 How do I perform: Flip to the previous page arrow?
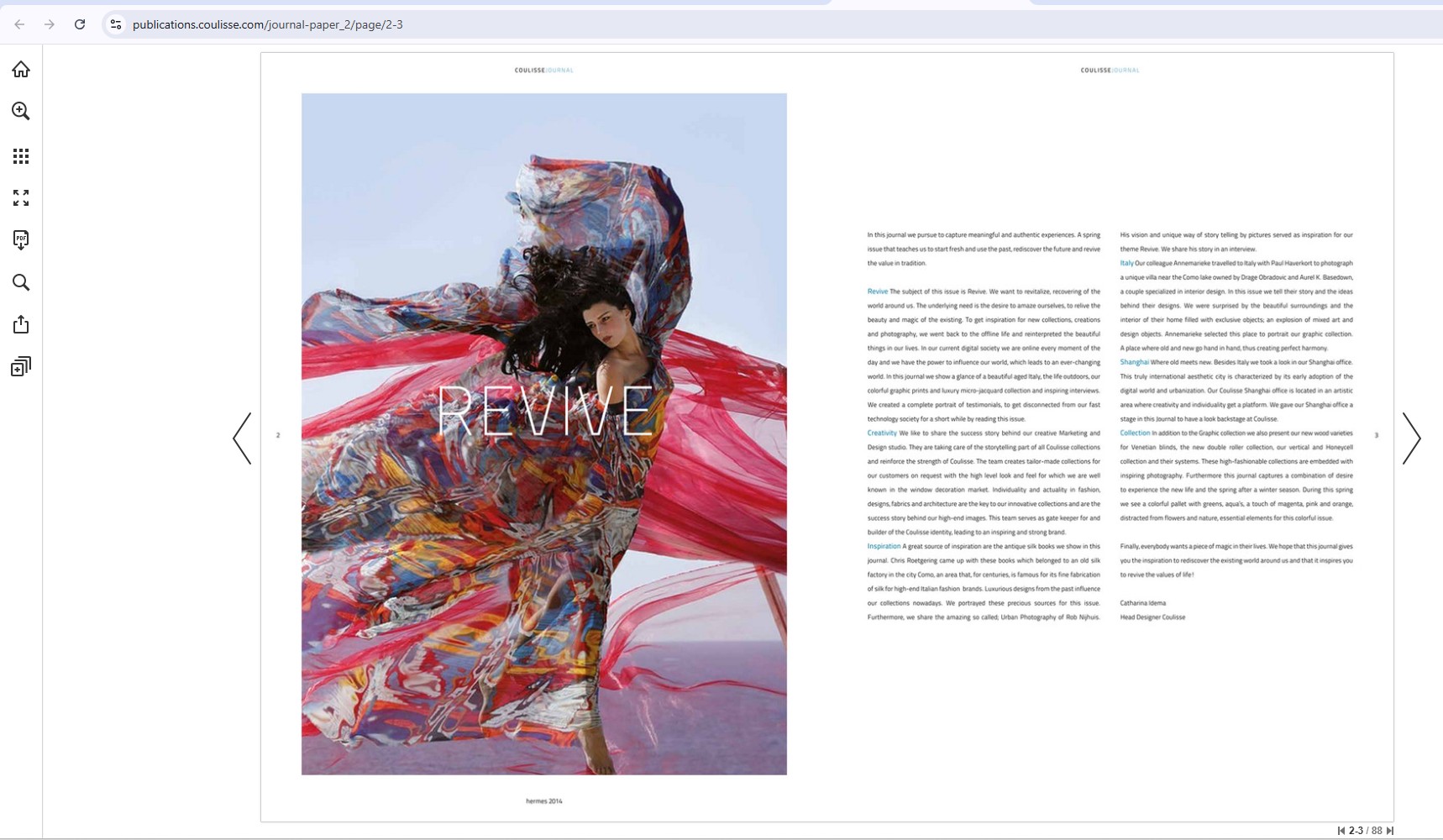pyautogui.click(x=242, y=438)
